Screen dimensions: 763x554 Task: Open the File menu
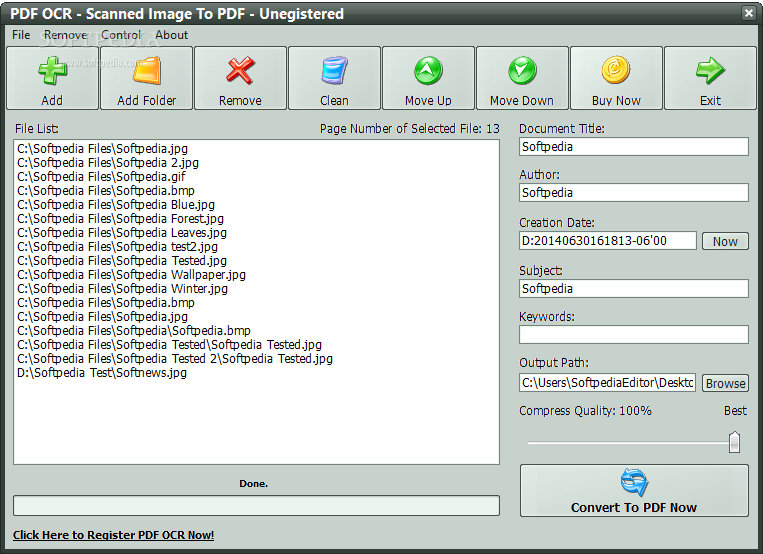pos(21,35)
